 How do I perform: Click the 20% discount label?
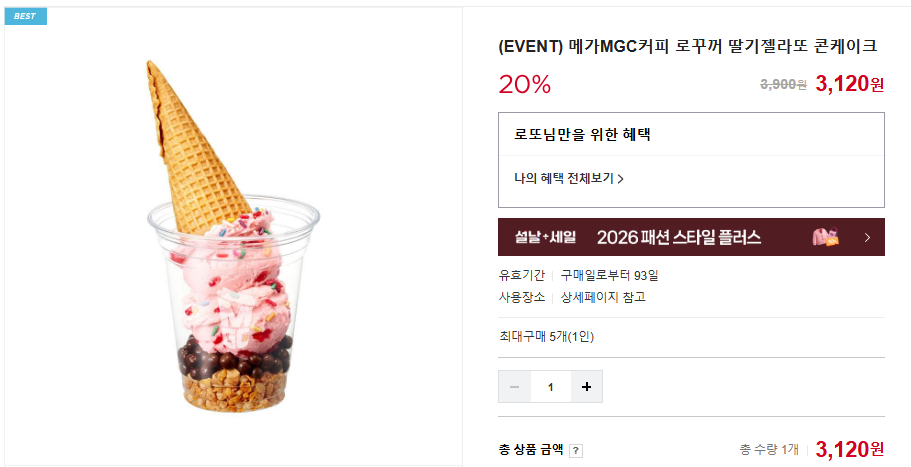coord(525,85)
